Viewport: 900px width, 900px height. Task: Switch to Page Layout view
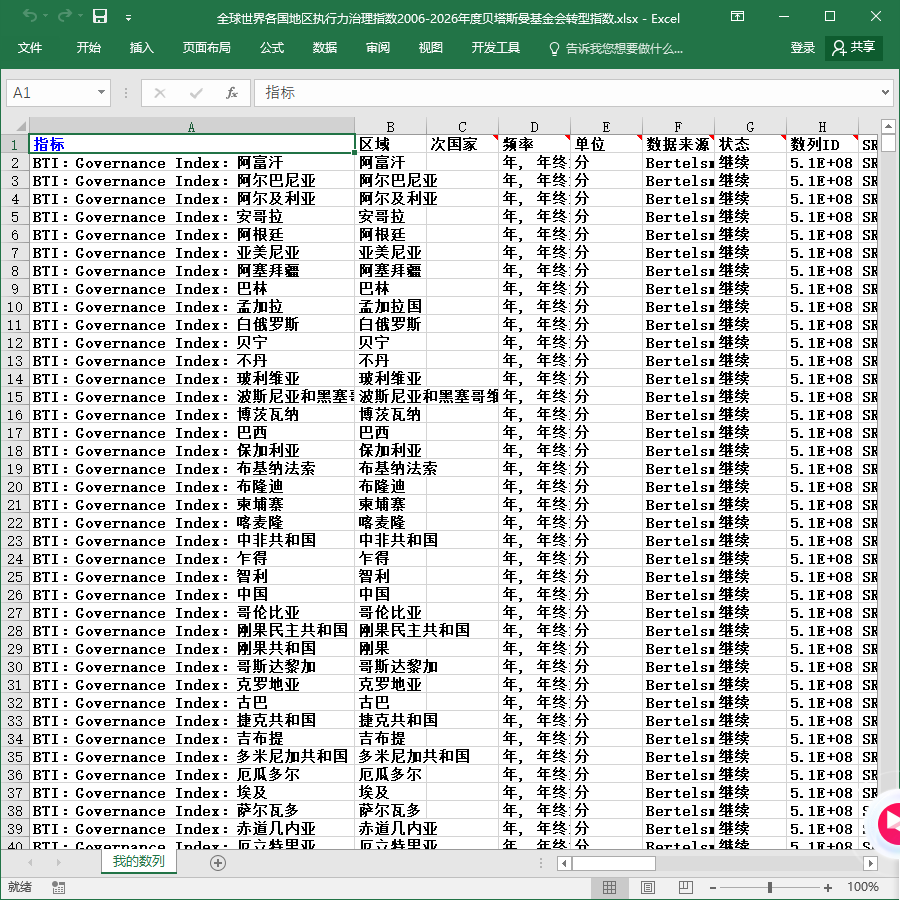click(x=647, y=887)
